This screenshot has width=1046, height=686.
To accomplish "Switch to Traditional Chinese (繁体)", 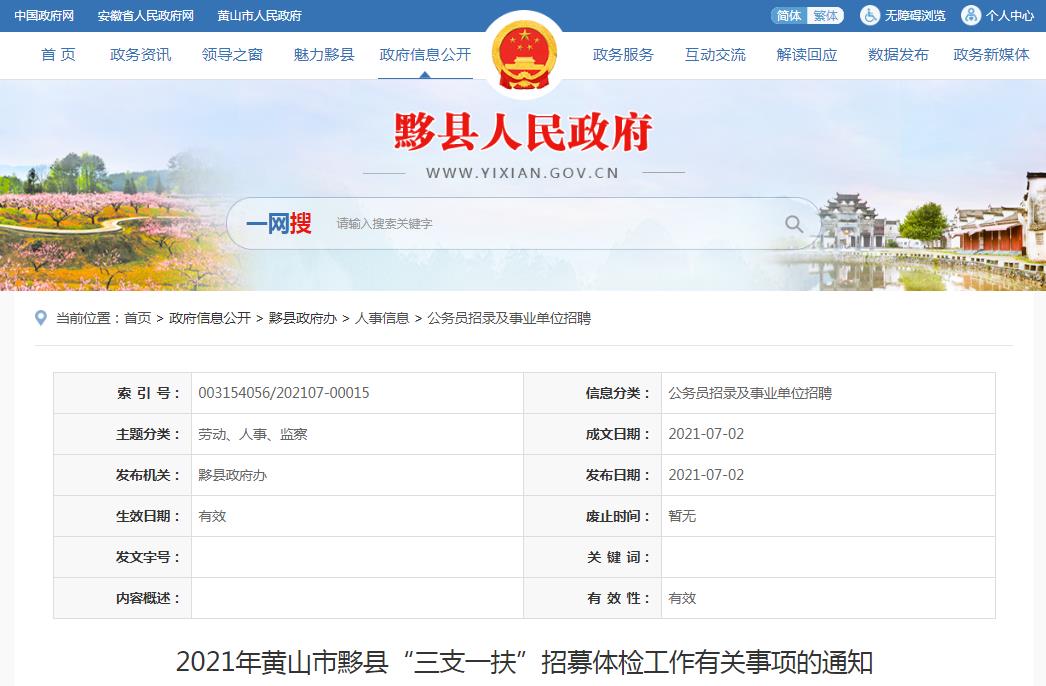I will [x=826, y=15].
